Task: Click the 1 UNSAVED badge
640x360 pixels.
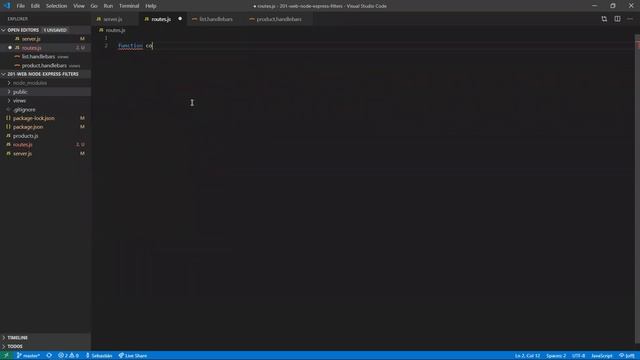Action: [55, 30]
